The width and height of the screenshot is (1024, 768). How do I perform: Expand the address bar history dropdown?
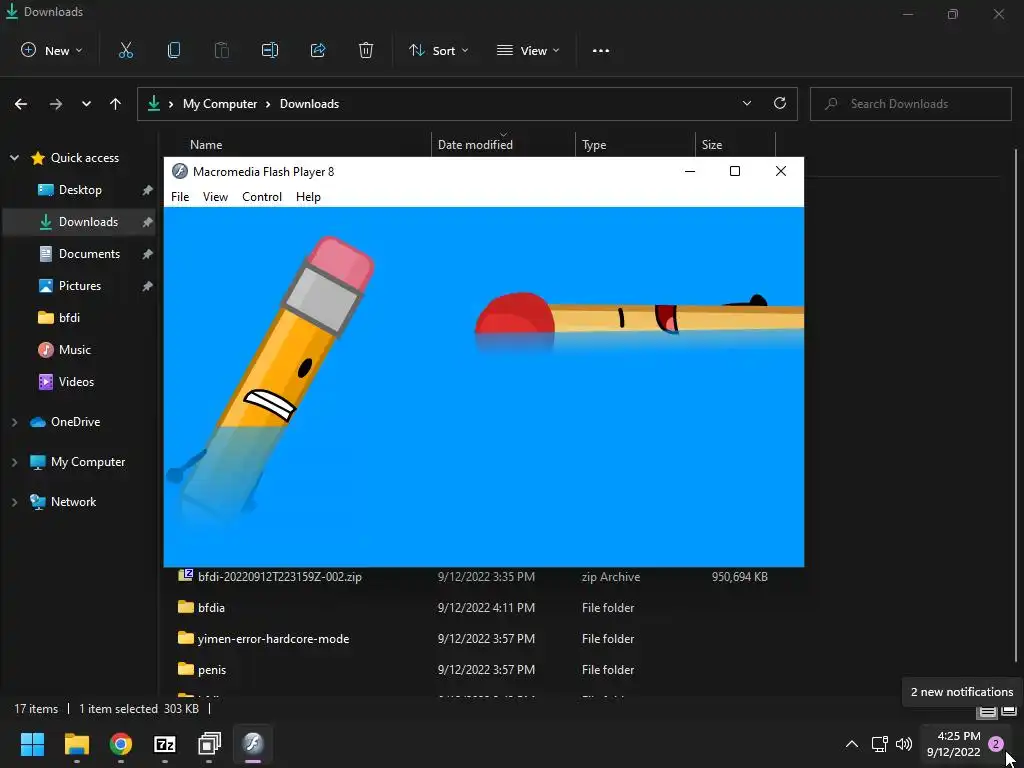point(746,103)
